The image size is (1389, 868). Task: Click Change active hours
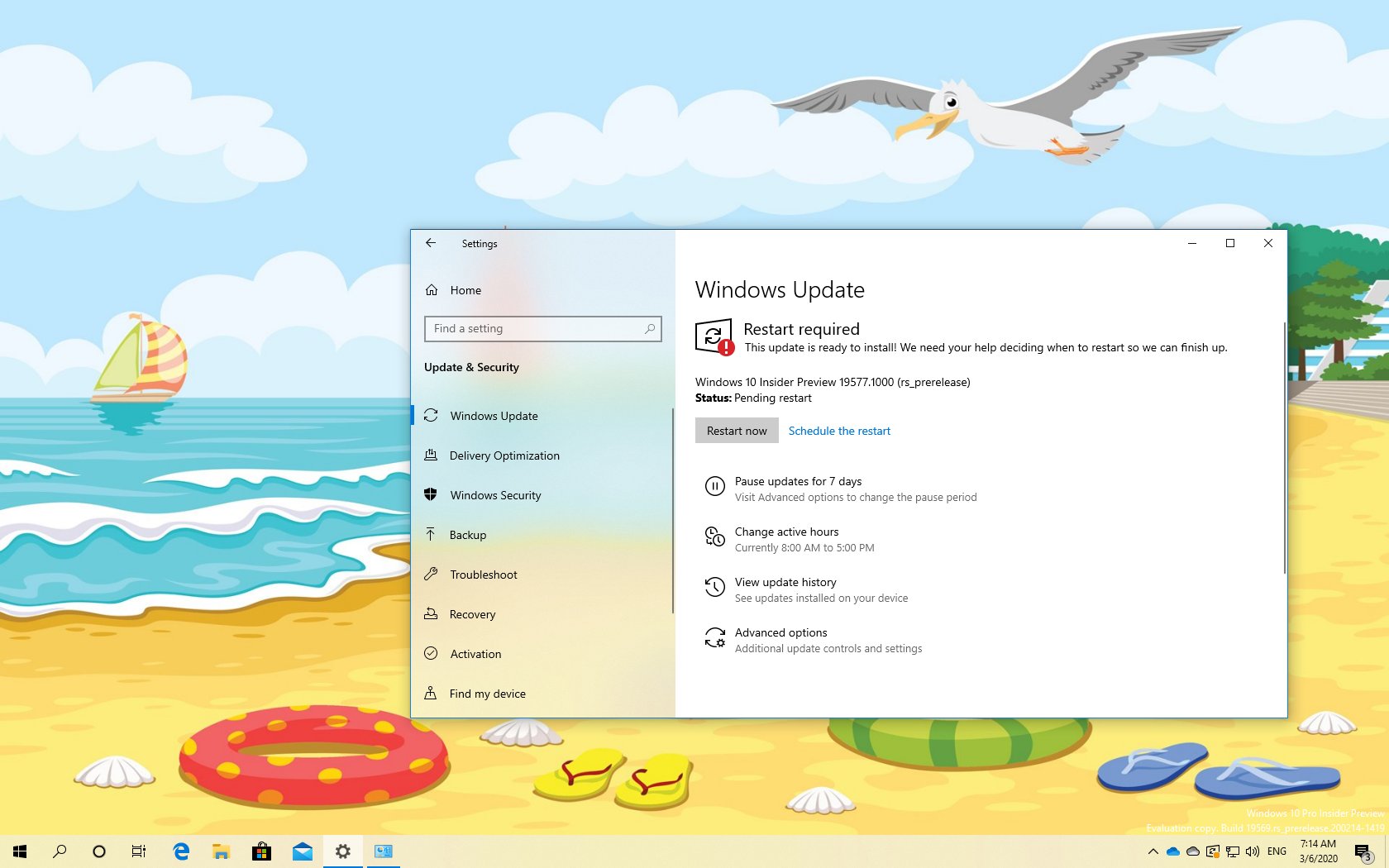pyautogui.click(x=790, y=539)
